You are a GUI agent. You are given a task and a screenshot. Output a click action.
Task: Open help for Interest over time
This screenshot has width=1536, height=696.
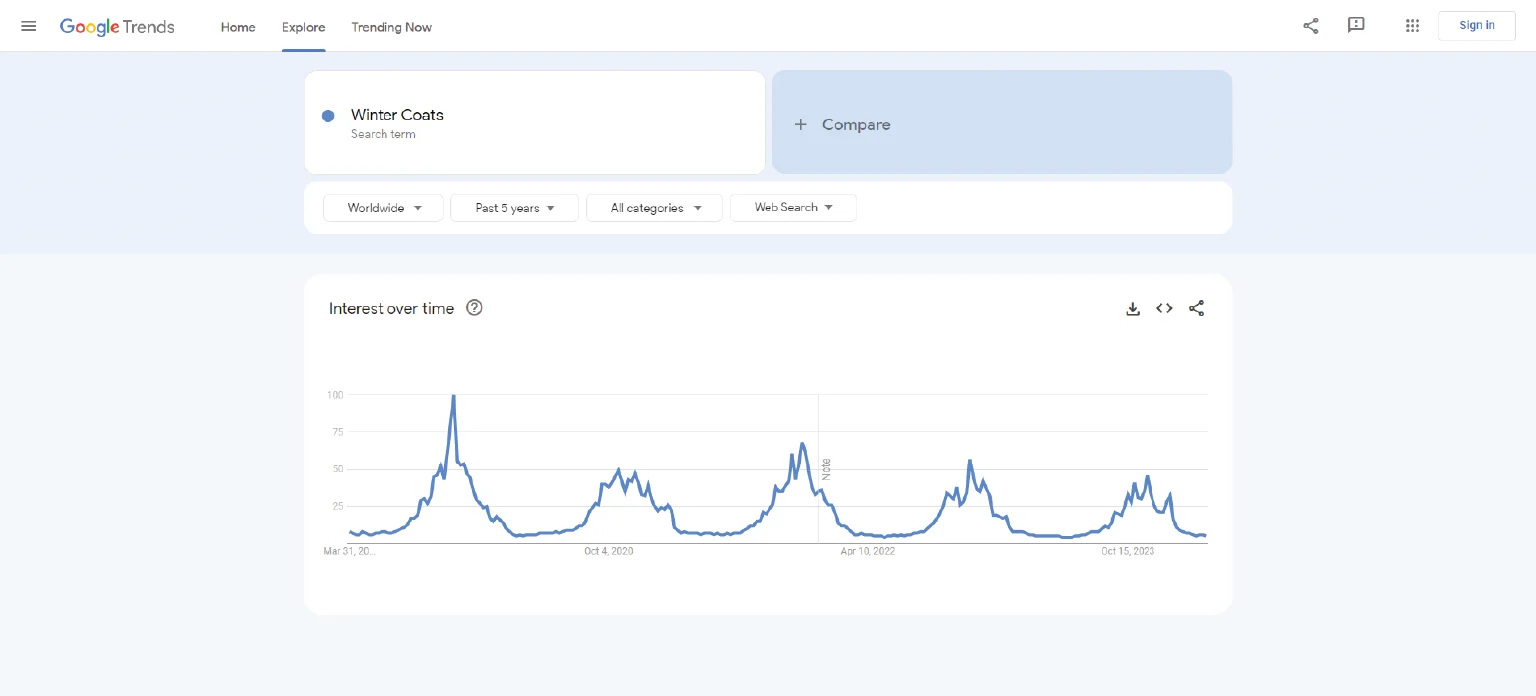click(474, 308)
